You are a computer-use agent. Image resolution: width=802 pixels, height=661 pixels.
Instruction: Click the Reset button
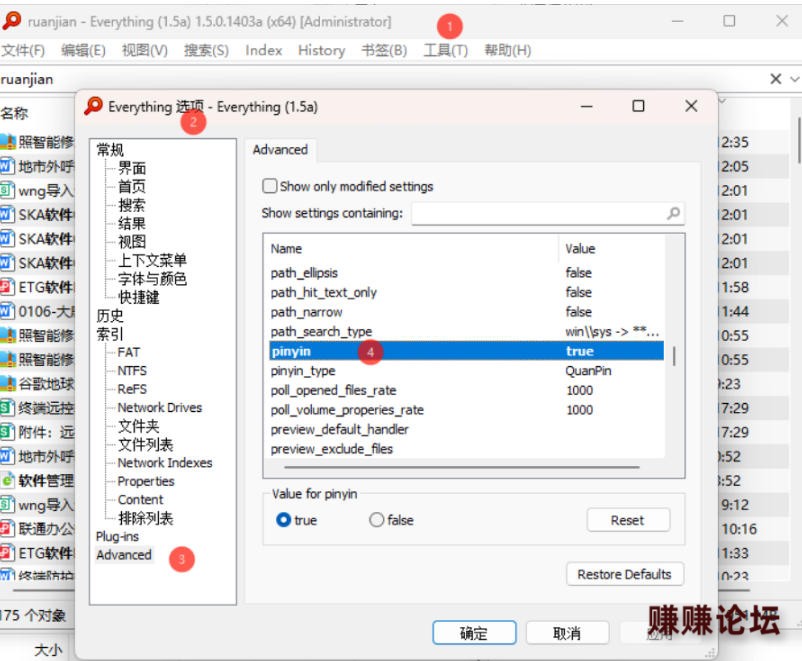pos(628,520)
